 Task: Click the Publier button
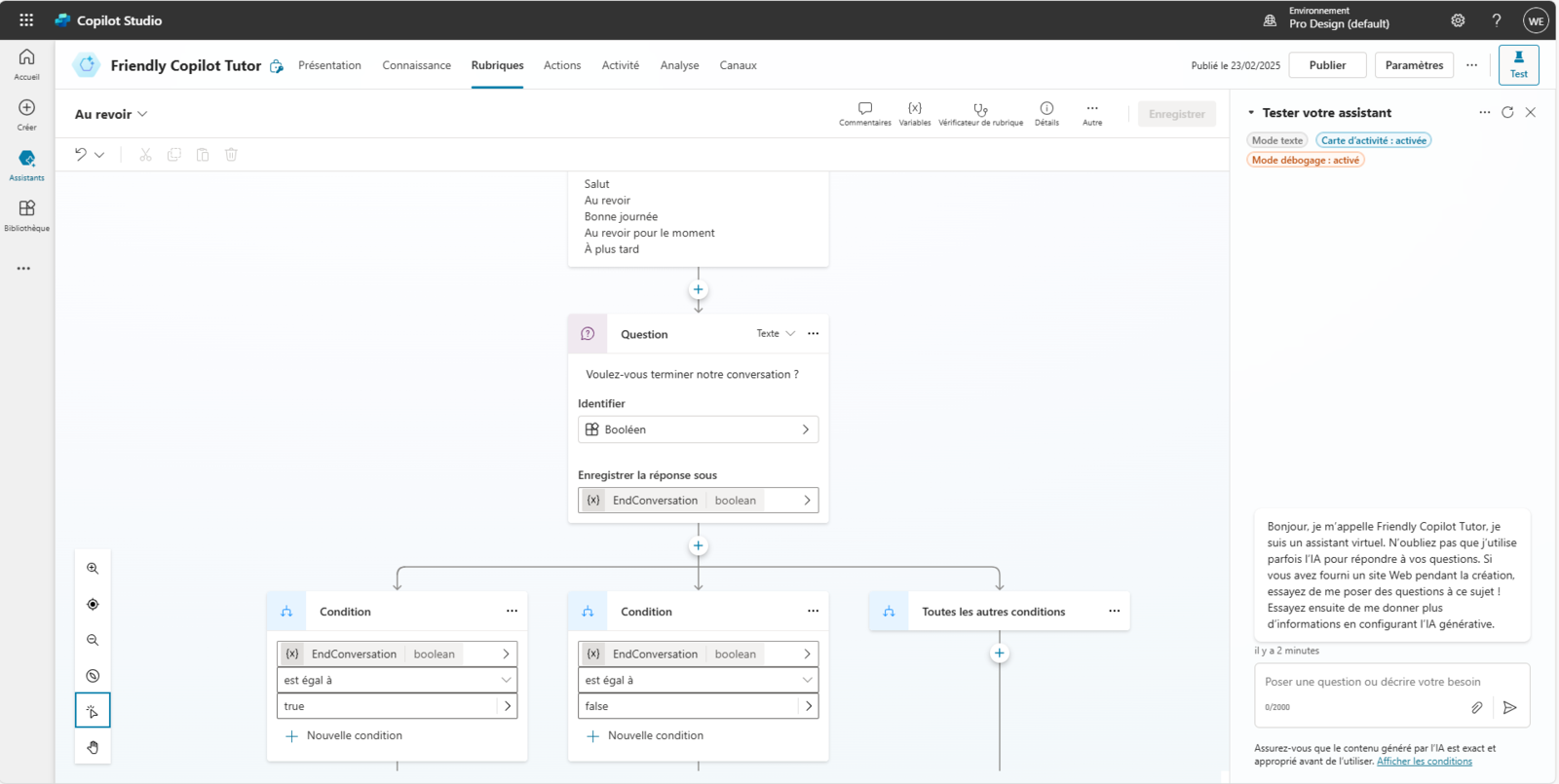[1327, 65]
